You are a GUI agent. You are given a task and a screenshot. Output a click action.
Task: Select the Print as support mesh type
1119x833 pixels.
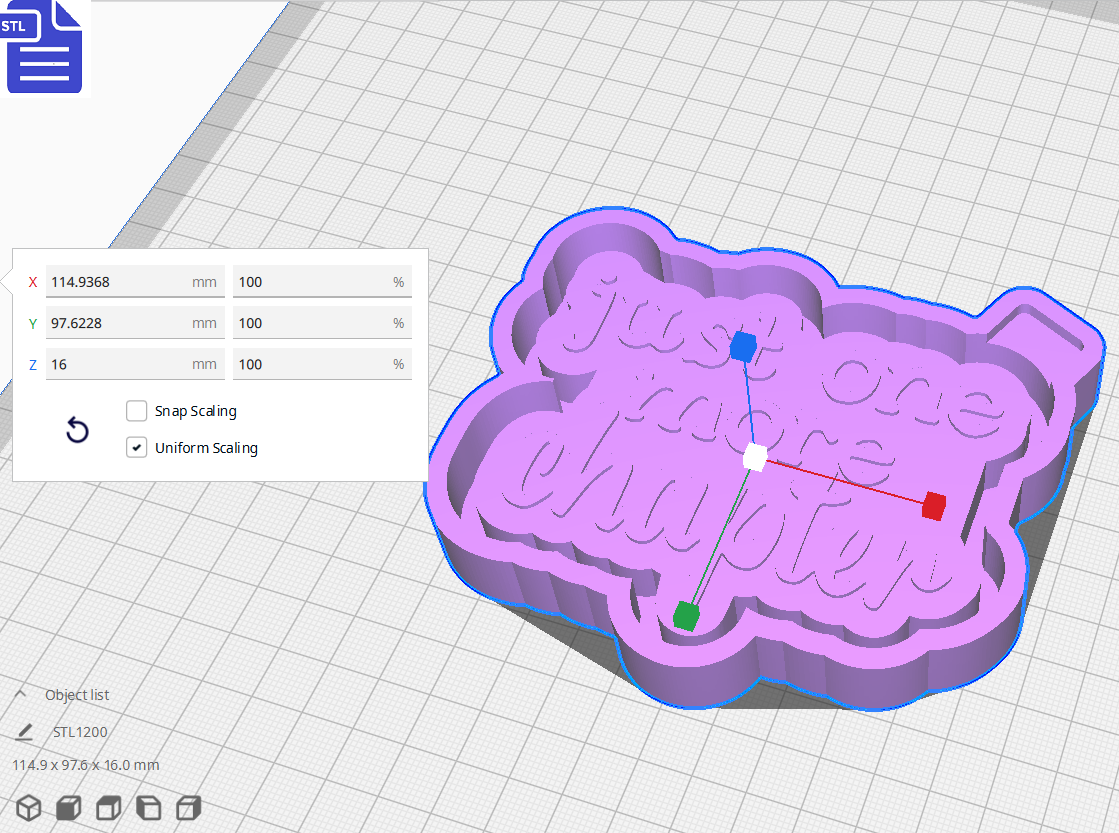click(68, 807)
